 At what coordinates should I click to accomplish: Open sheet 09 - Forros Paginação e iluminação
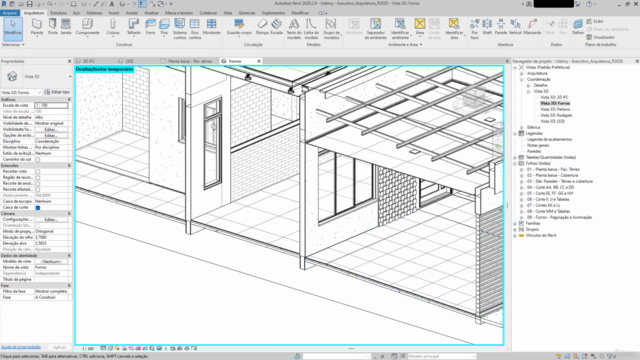559,218
